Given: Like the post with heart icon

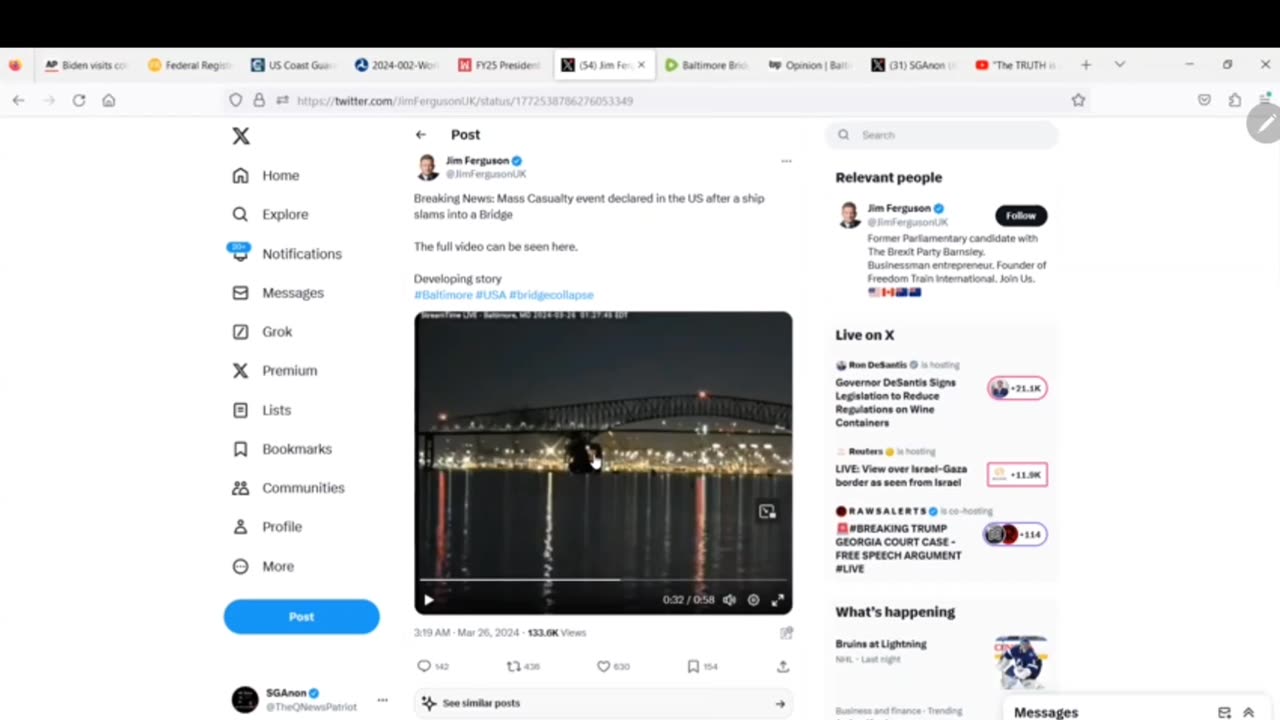Looking at the screenshot, I should coord(603,666).
